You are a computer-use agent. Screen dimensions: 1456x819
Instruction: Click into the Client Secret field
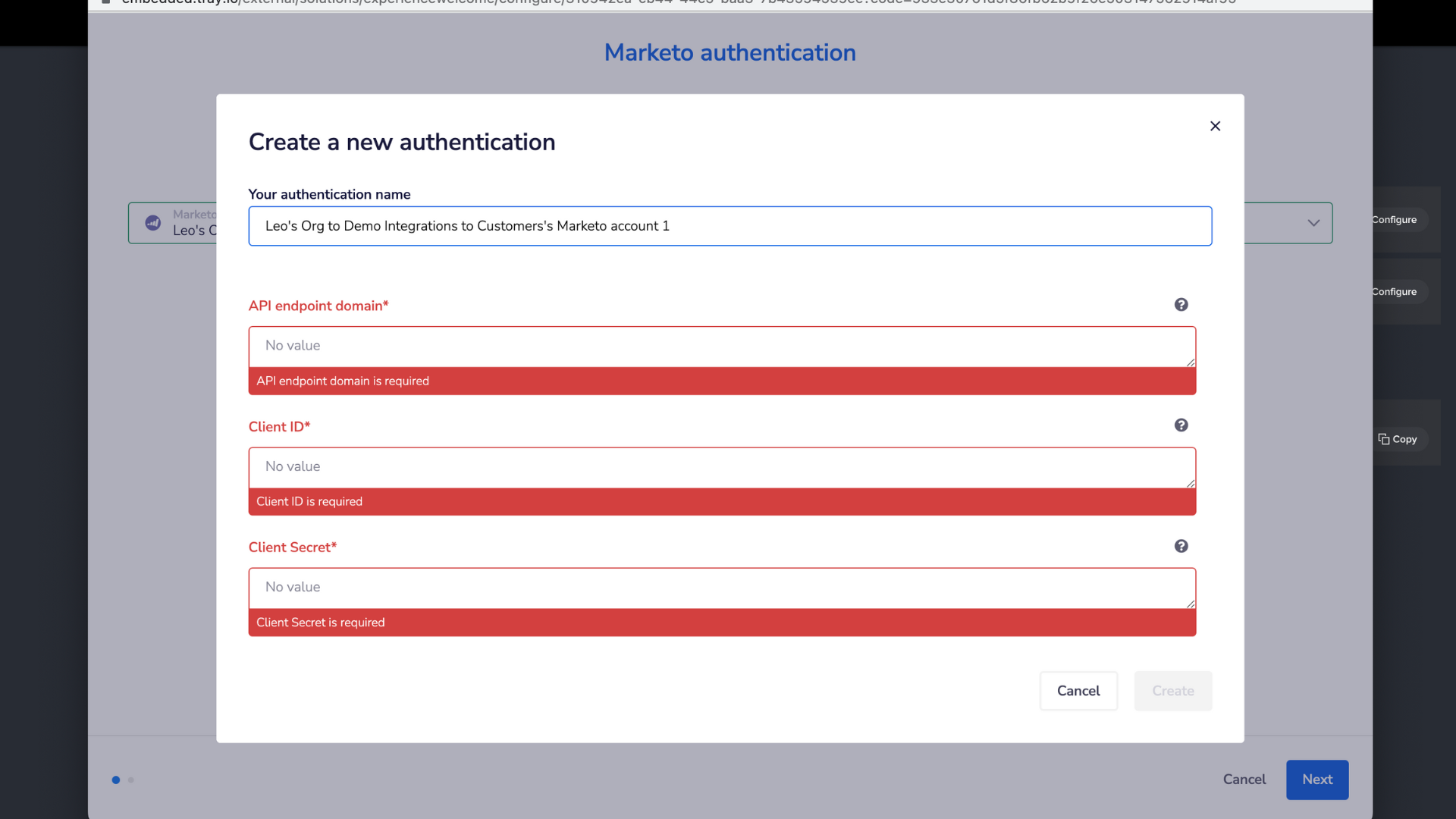(x=722, y=588)
